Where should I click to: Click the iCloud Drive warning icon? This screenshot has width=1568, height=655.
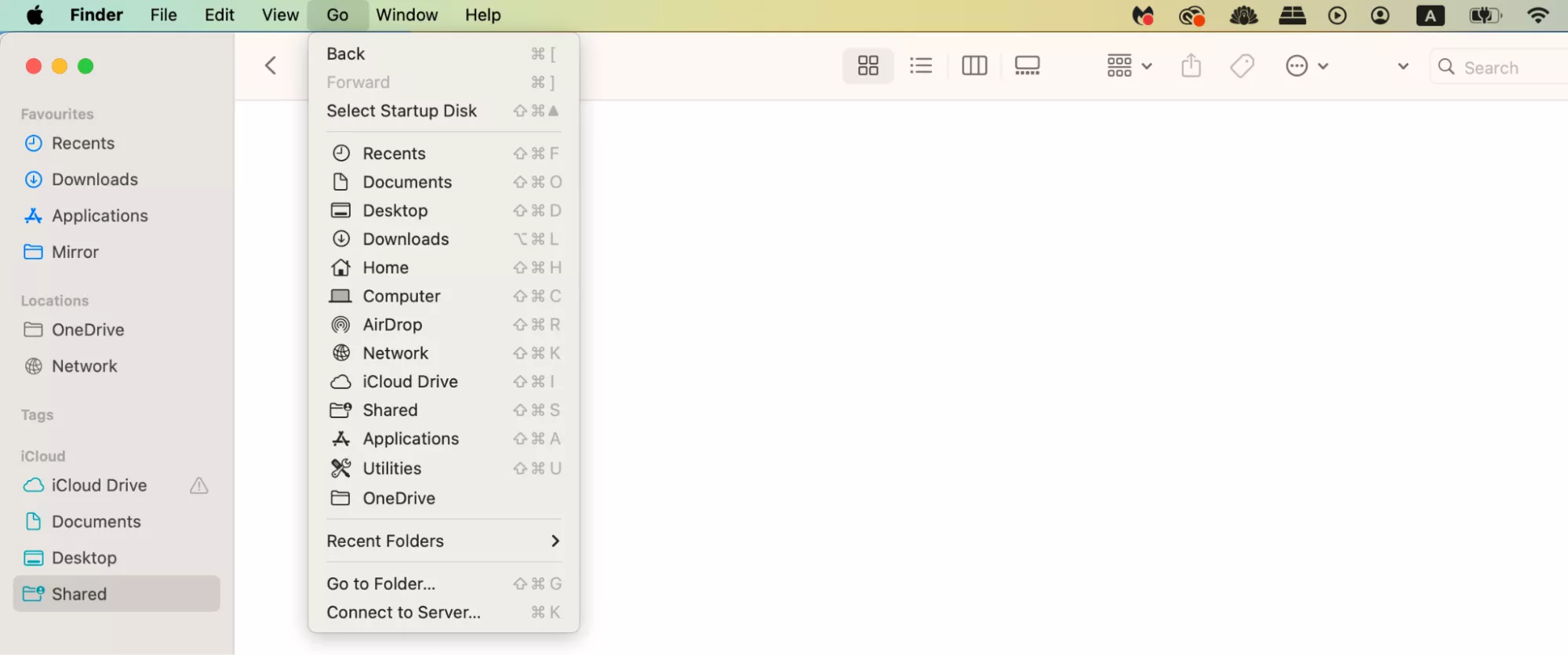199,486
